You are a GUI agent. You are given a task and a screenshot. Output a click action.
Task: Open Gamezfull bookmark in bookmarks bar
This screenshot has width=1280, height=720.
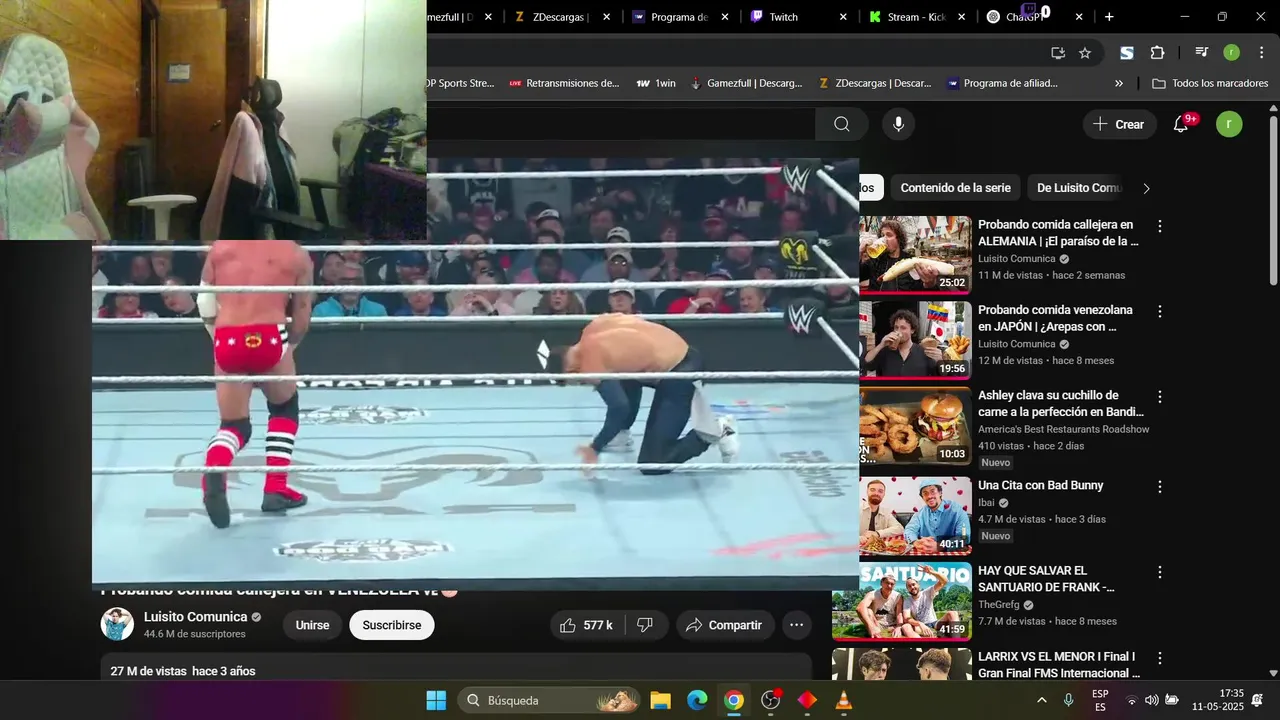click(x=746, y=83)
